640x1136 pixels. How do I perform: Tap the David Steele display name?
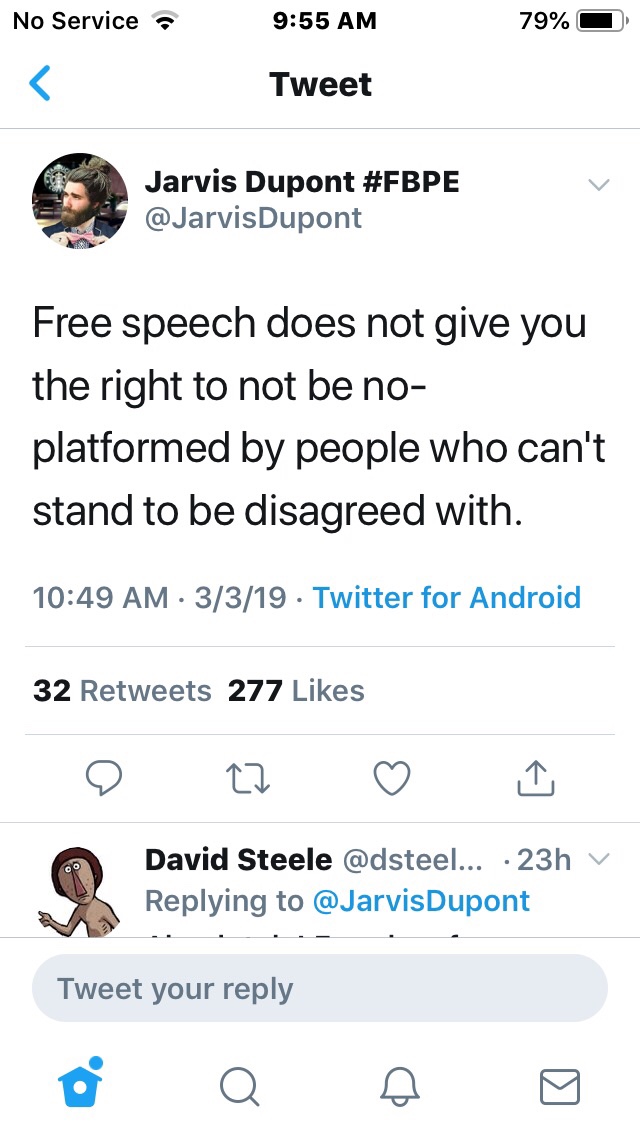pyautogui.click(x=238, y=859)
